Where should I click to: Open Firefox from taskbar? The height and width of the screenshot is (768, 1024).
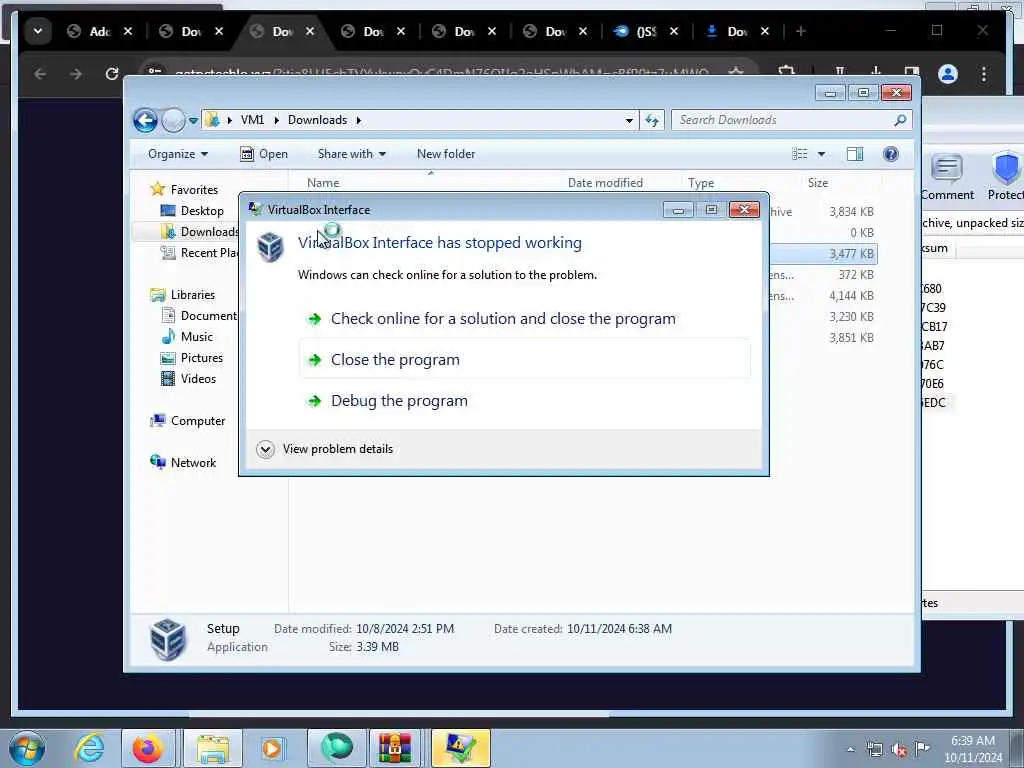pos(148,748)
